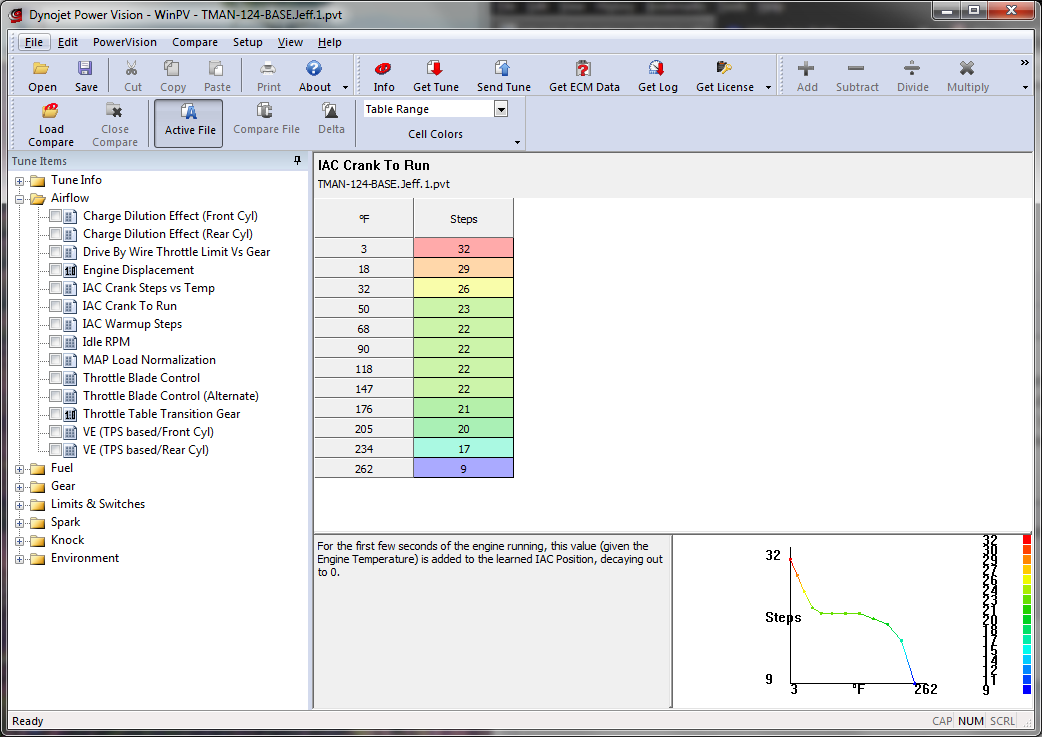Click the red legend color swatch
Screen dimensions: 1042x737
pos(1026,540)
